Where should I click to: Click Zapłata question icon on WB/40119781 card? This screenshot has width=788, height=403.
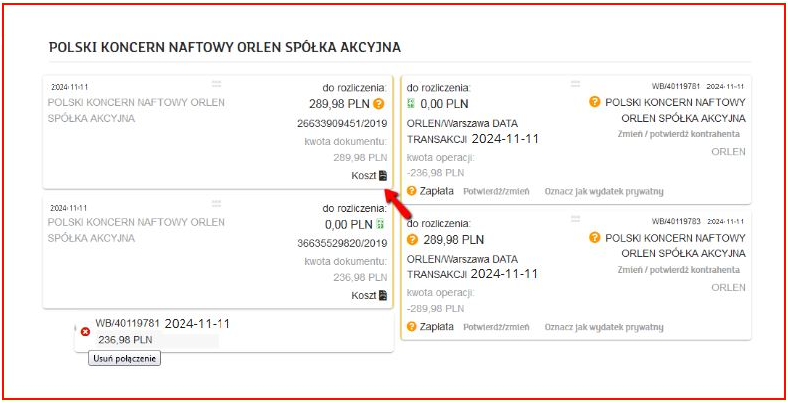click(x=412, y=191)
